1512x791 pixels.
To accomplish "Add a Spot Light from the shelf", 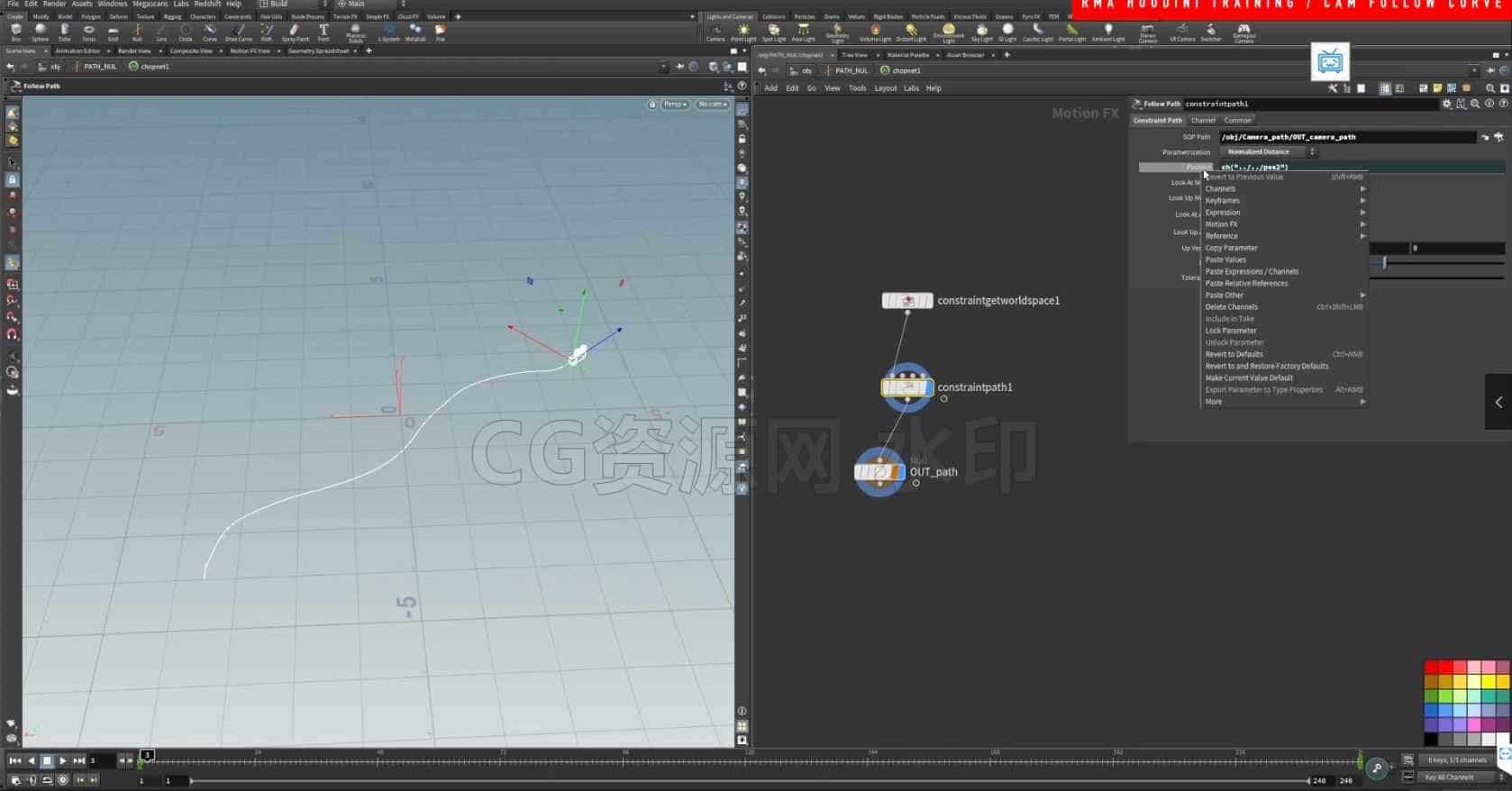I will click(x=773, y=33).
